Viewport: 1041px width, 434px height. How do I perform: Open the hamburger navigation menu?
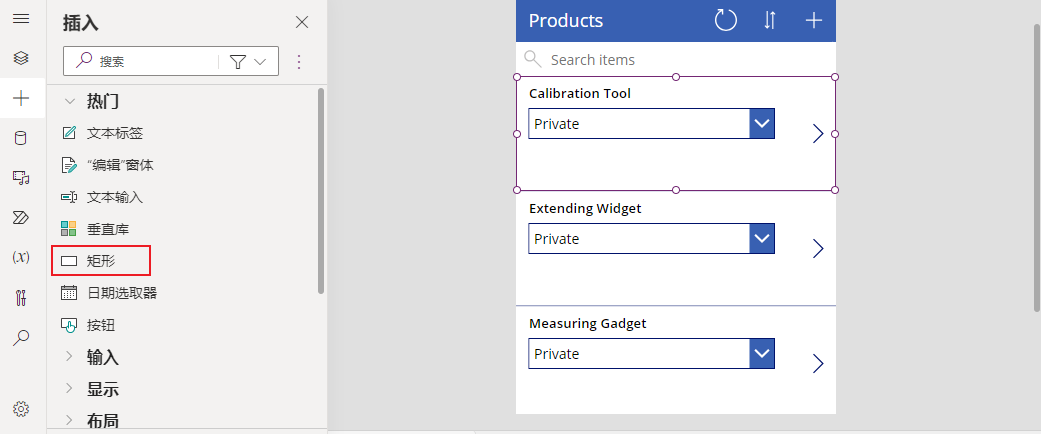21,19
